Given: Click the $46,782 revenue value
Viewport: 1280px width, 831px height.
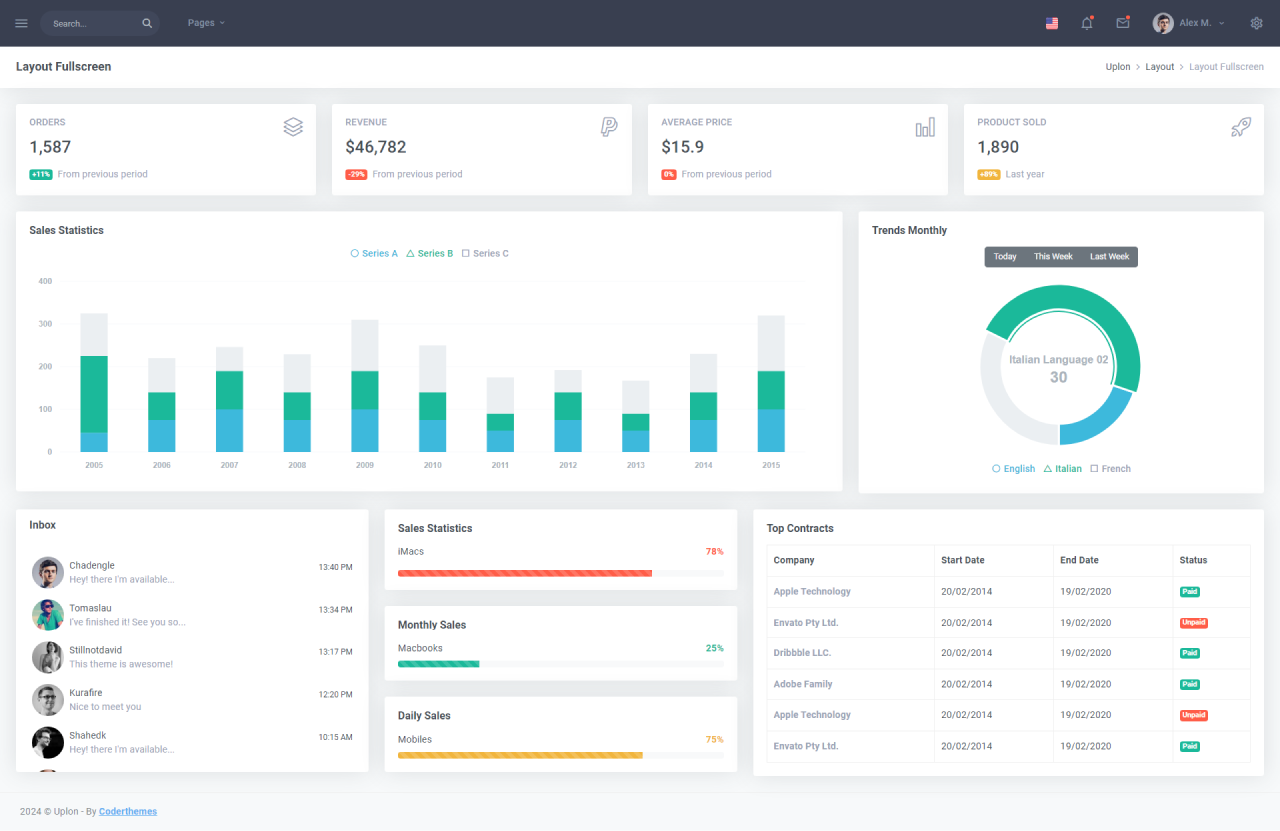Looking at the screenshot, I should coord(376,147).
